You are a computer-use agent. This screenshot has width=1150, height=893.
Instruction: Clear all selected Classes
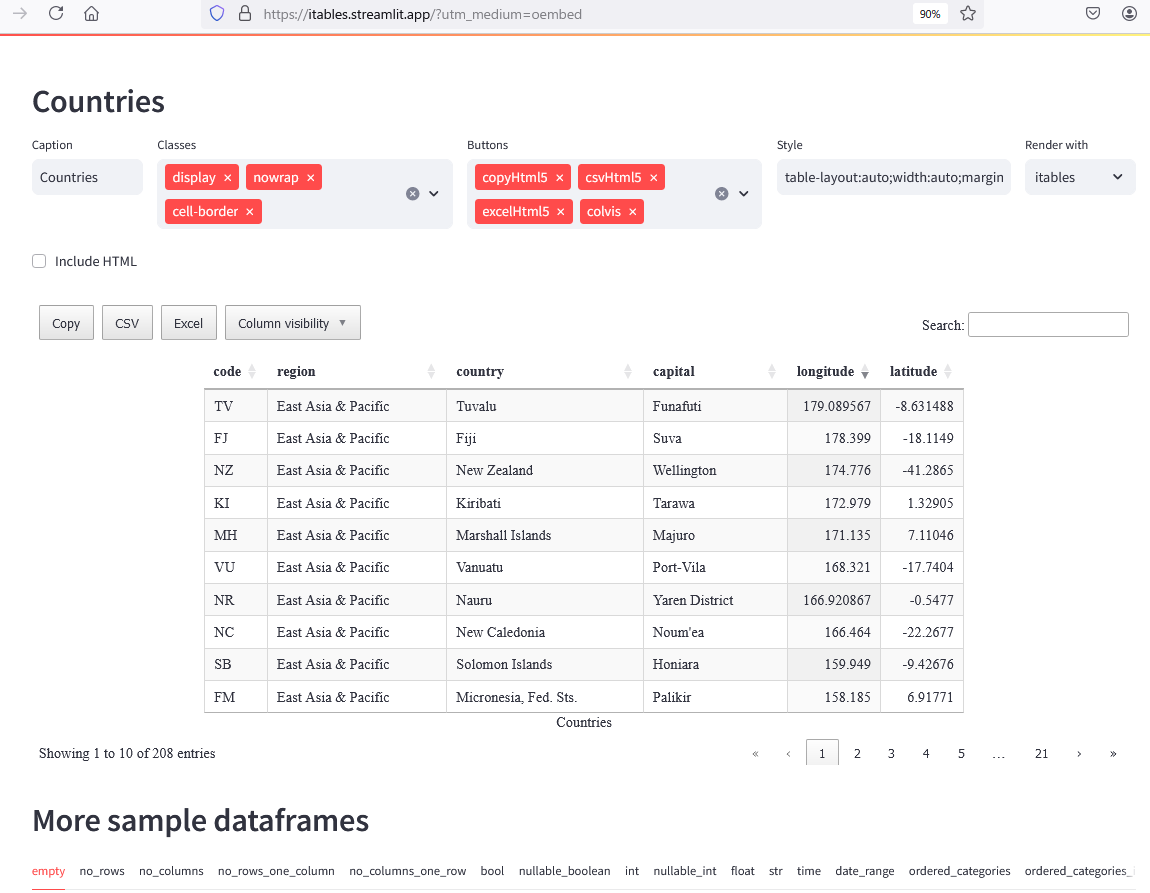413,194
